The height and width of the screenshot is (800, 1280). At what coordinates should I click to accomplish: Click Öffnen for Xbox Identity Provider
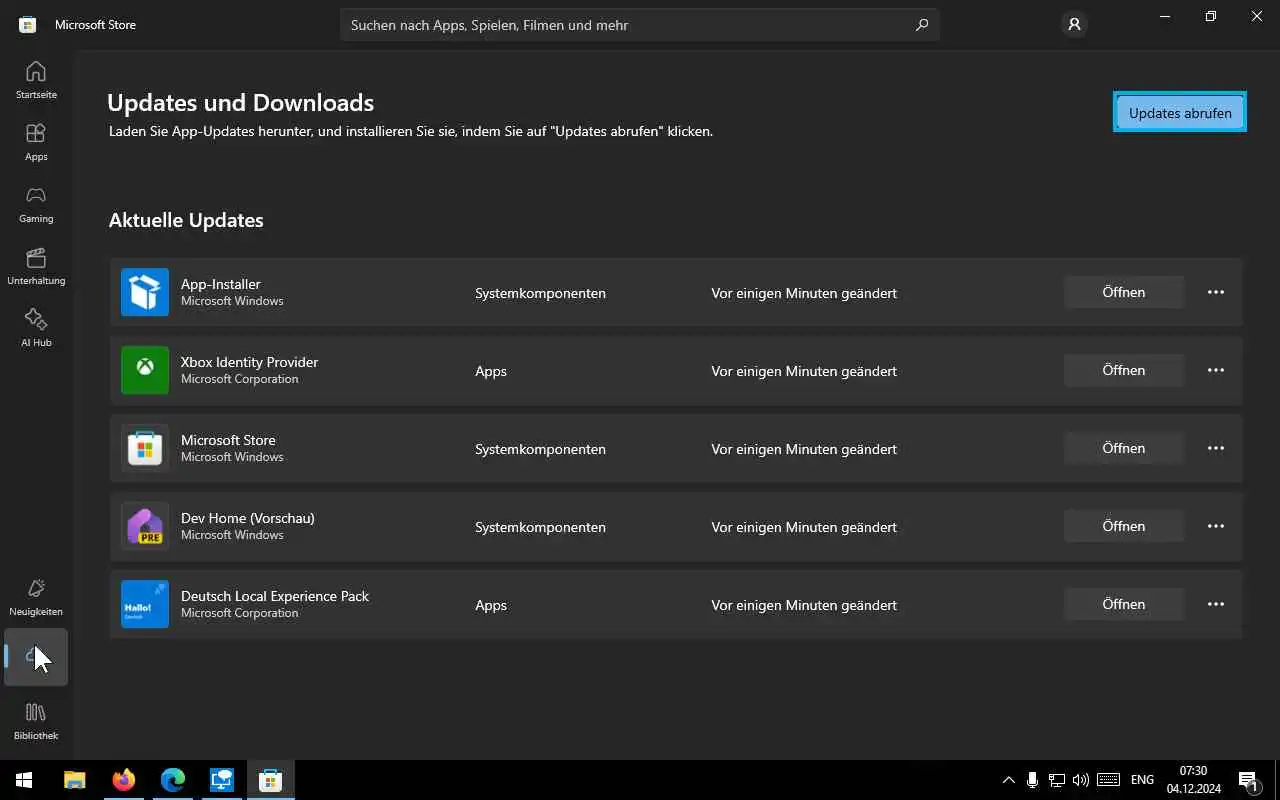pos(1124,370)
